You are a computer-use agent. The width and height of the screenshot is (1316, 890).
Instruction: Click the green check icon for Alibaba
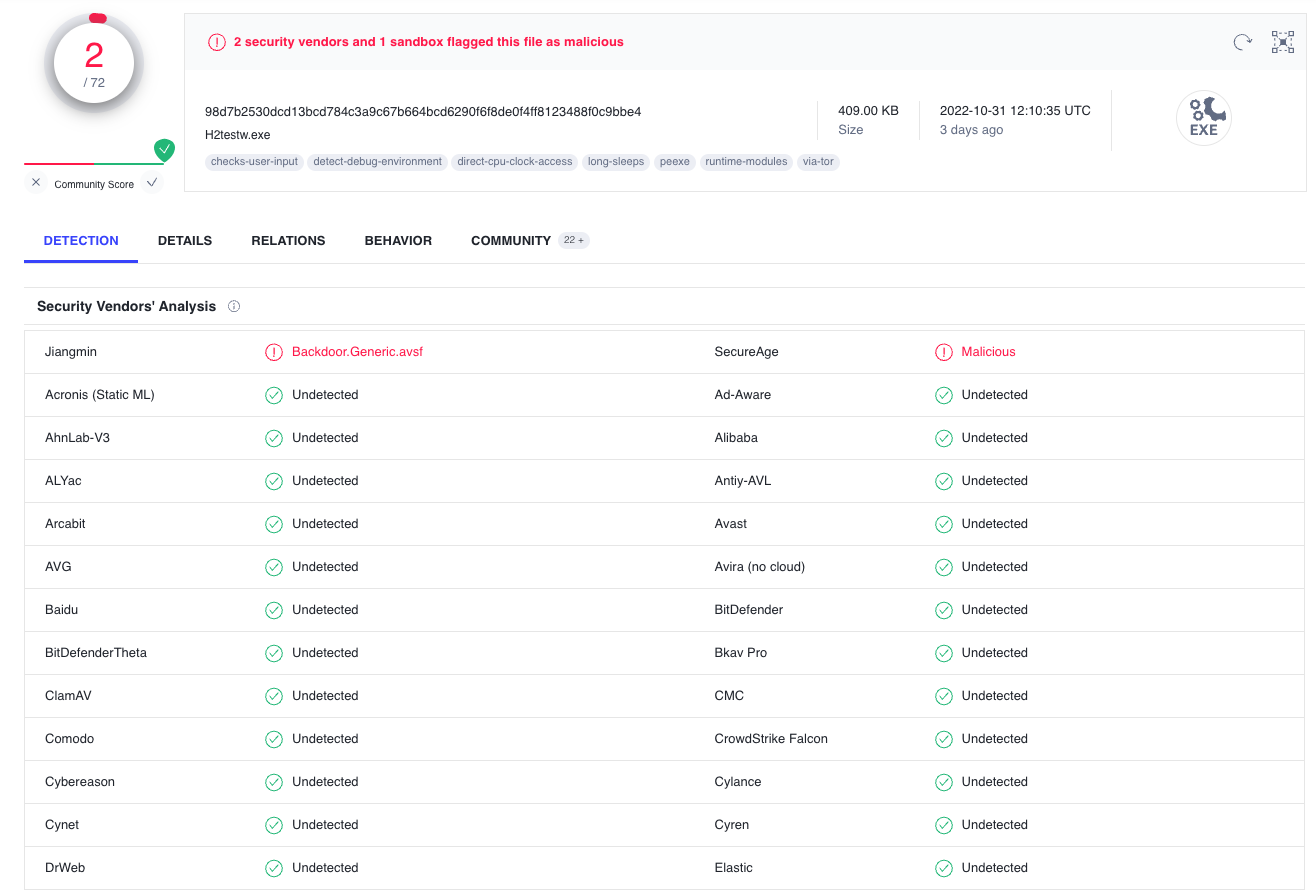coord(943,438)
